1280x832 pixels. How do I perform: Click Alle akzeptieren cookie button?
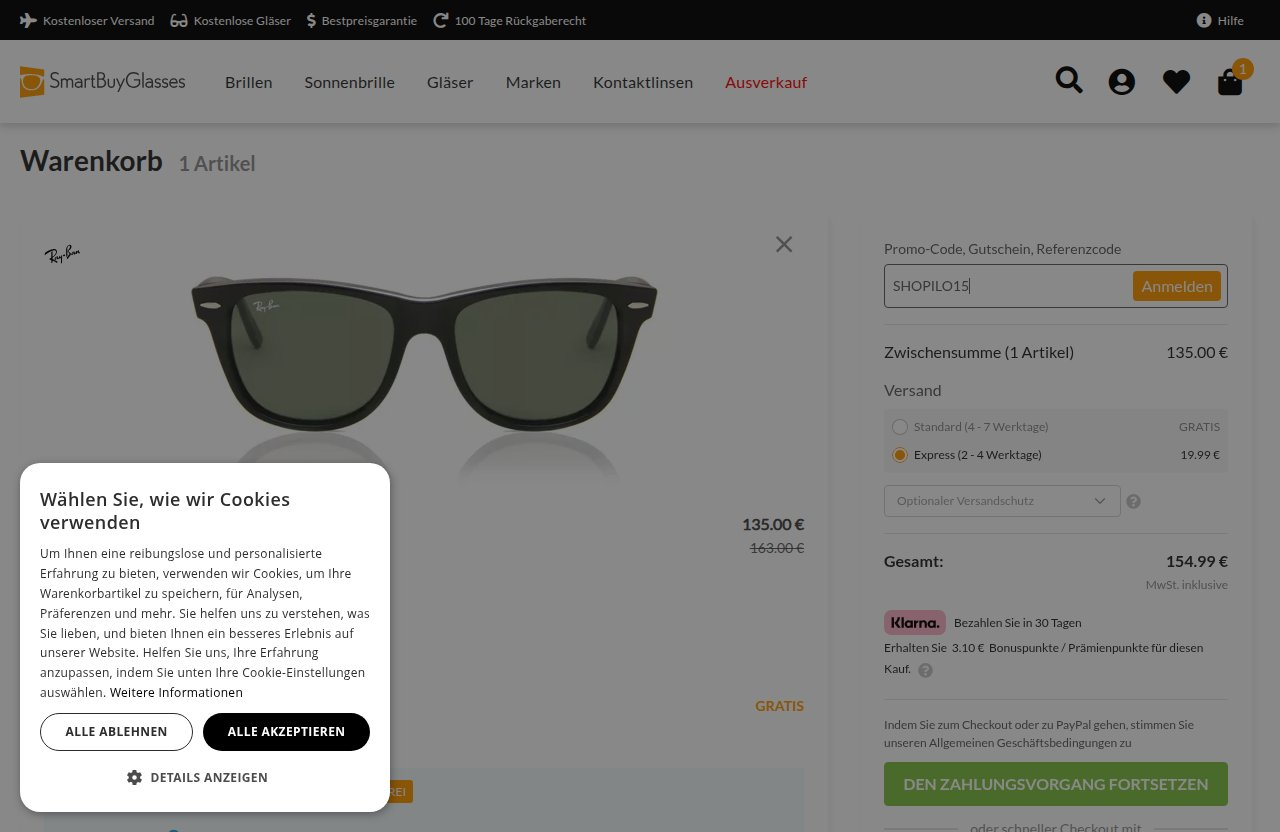point(286,732)
